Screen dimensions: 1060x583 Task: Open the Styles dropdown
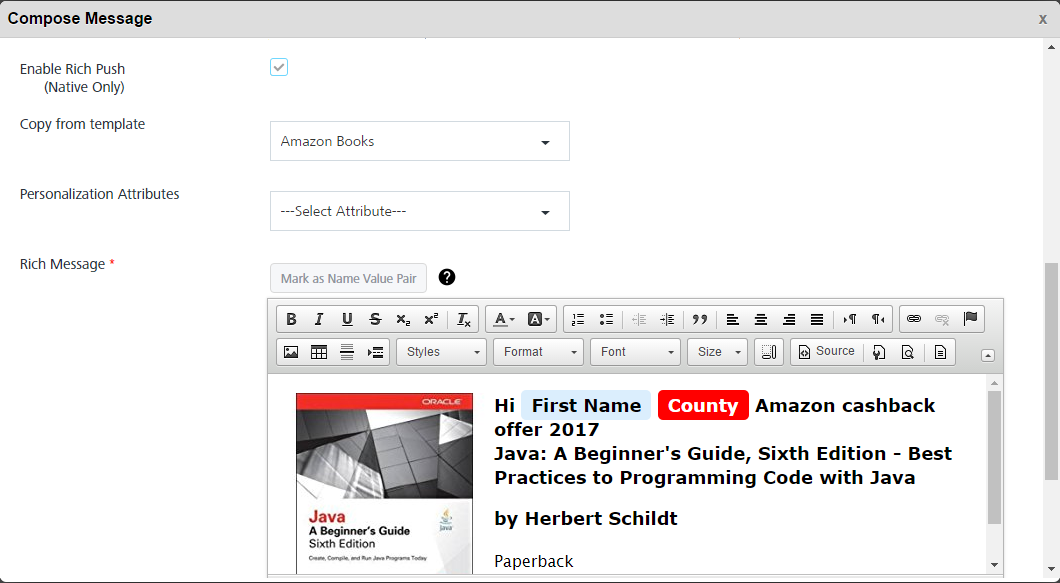coord(441,352)
